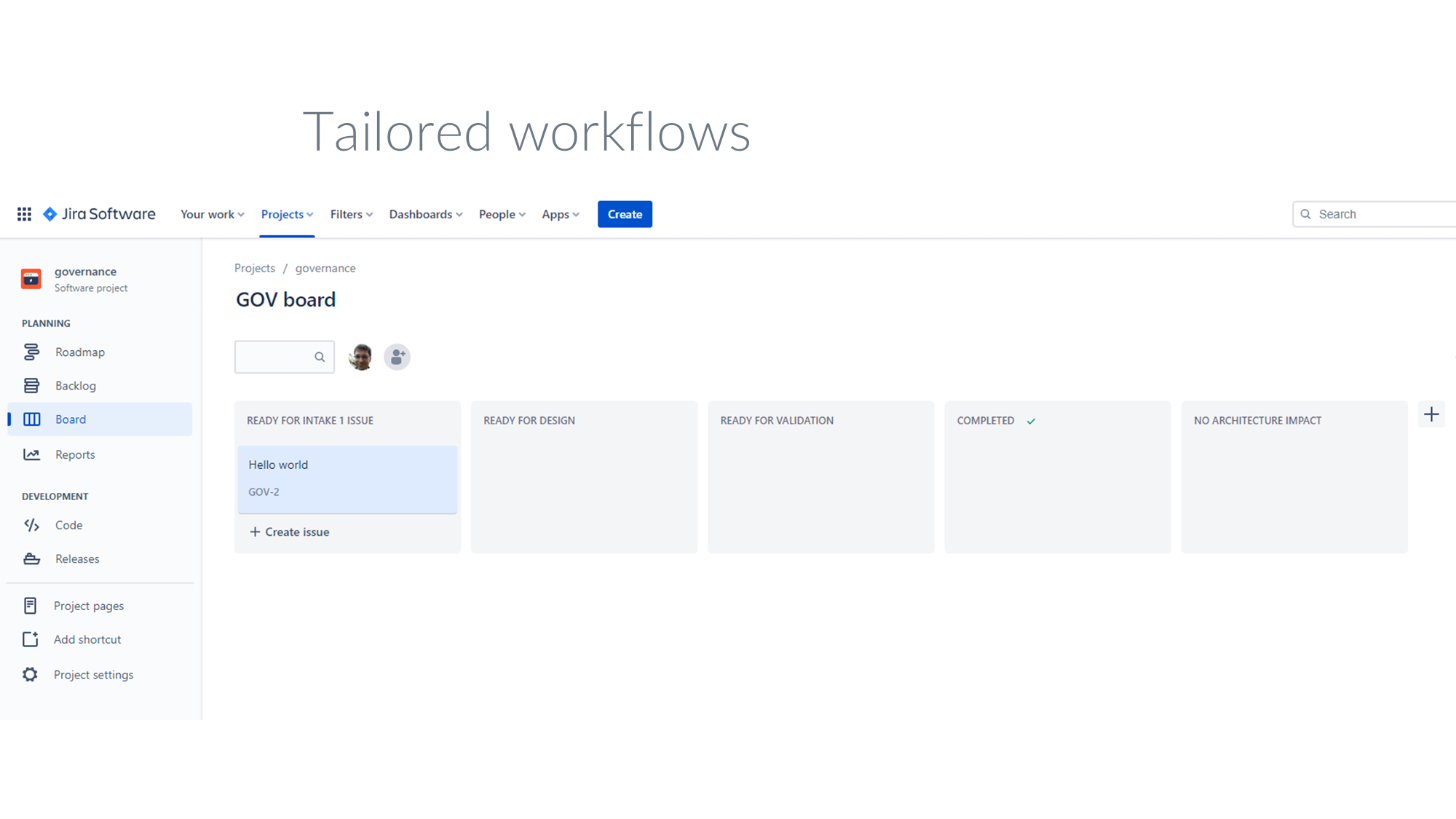Open Releases in sidebar
This screenshot has width=1456, height=819.
[x=77, y=559]
